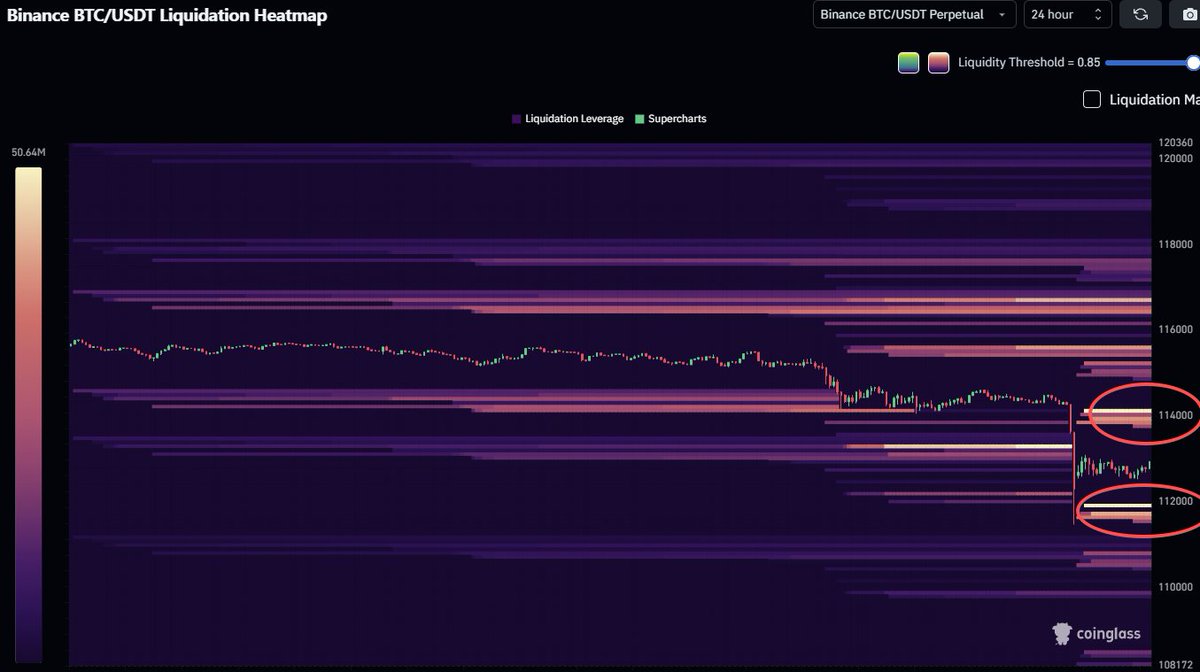Screen dimensions: 1200x672
Task: Click the 120000 price axis label
Action: click(x=1176, y=158)
